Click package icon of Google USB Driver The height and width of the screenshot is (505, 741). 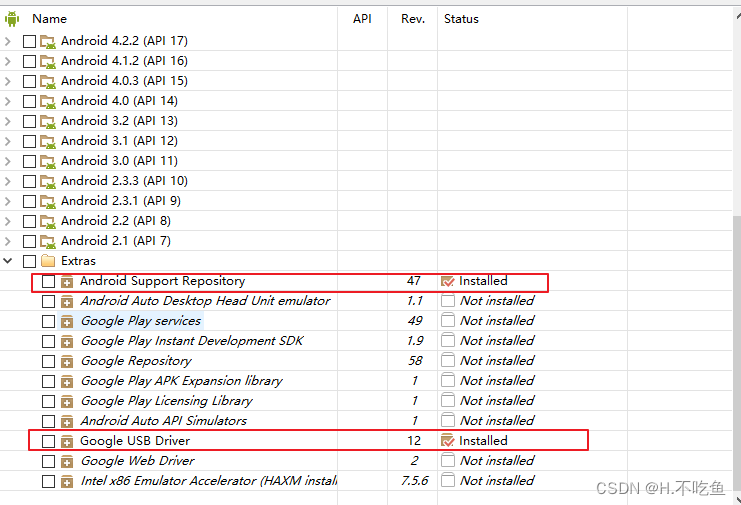click(x=67, y=442)
